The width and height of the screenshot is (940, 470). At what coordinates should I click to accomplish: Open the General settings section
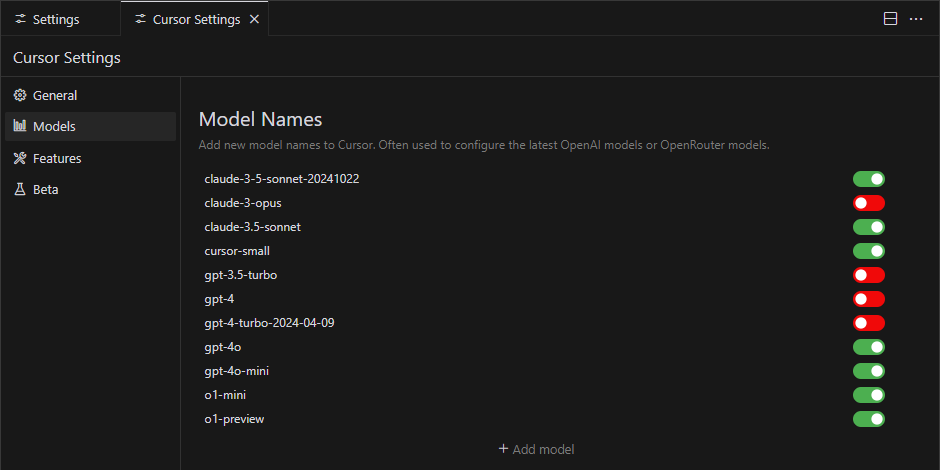(91, 95)
